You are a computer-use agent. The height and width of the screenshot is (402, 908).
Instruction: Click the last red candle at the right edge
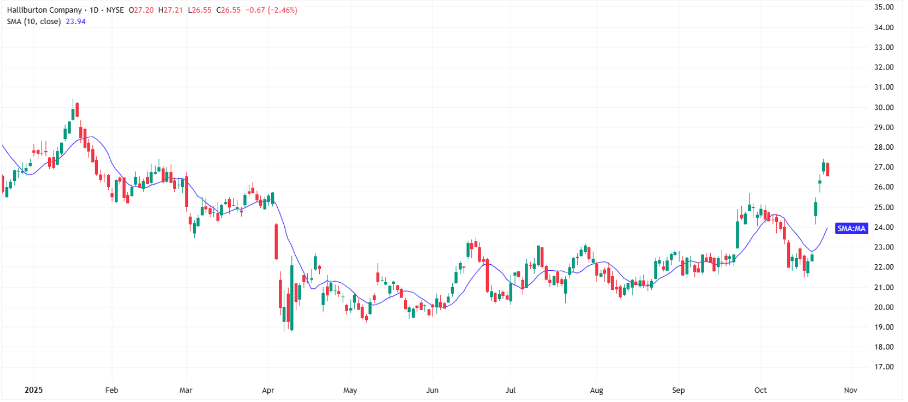click(828, 169)
